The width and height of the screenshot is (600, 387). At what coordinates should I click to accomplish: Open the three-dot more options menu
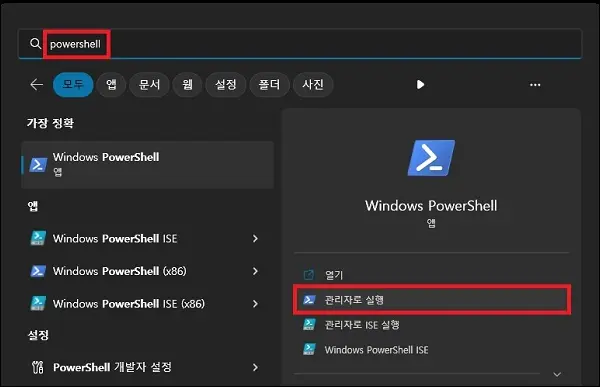535,85
